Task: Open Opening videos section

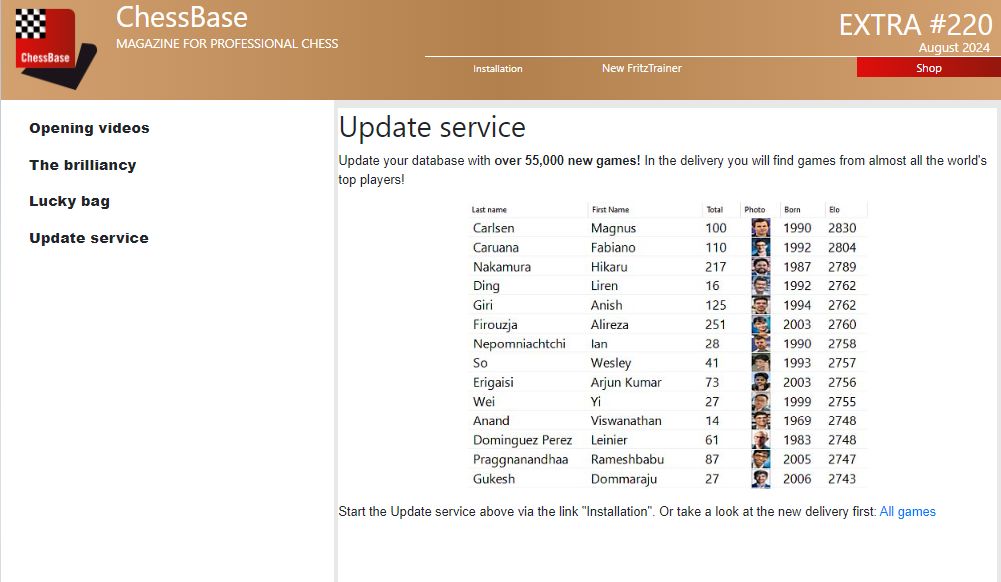Action: (x=89, y=128)
